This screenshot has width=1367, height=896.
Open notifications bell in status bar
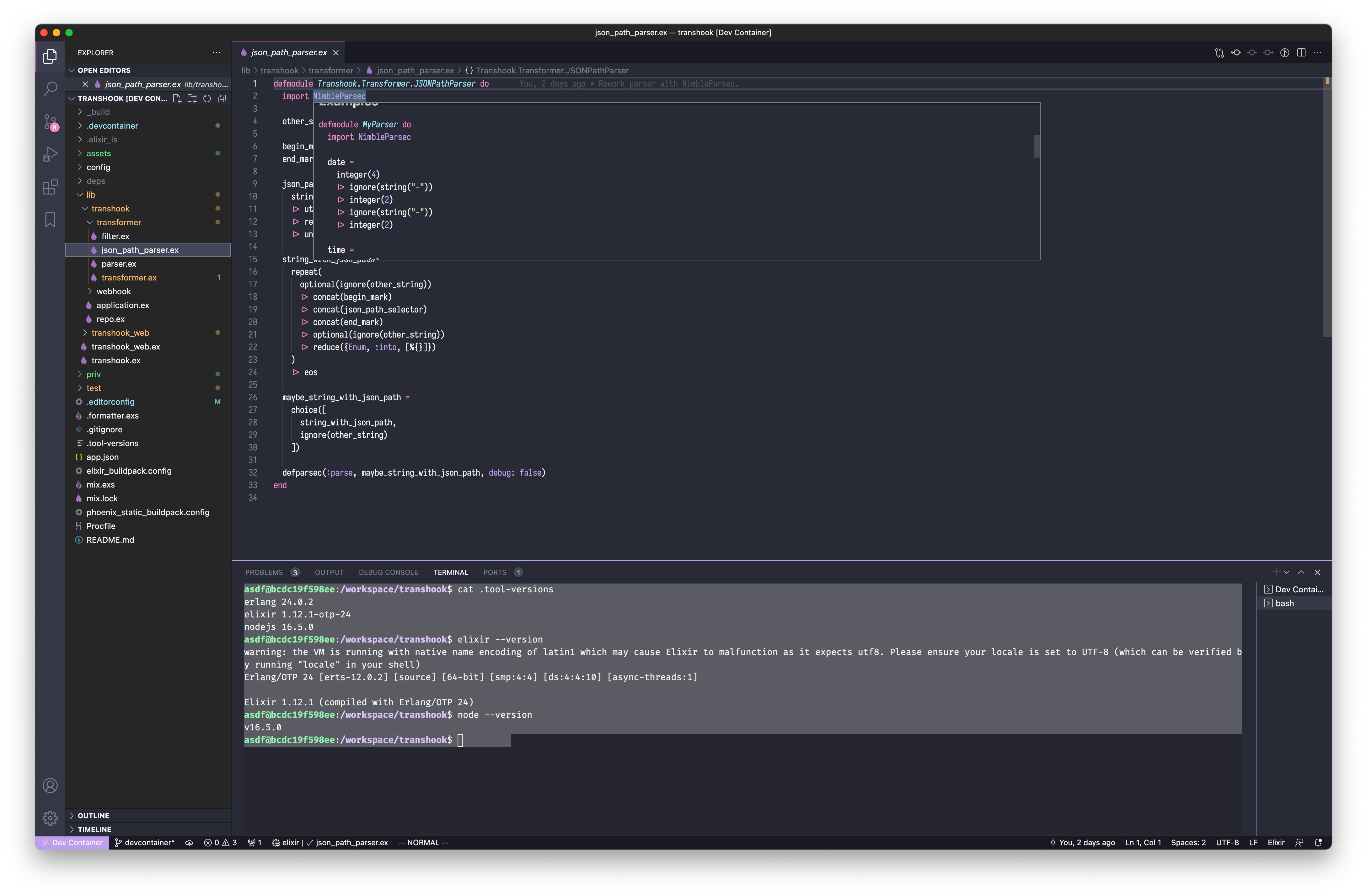(1318, 842)
